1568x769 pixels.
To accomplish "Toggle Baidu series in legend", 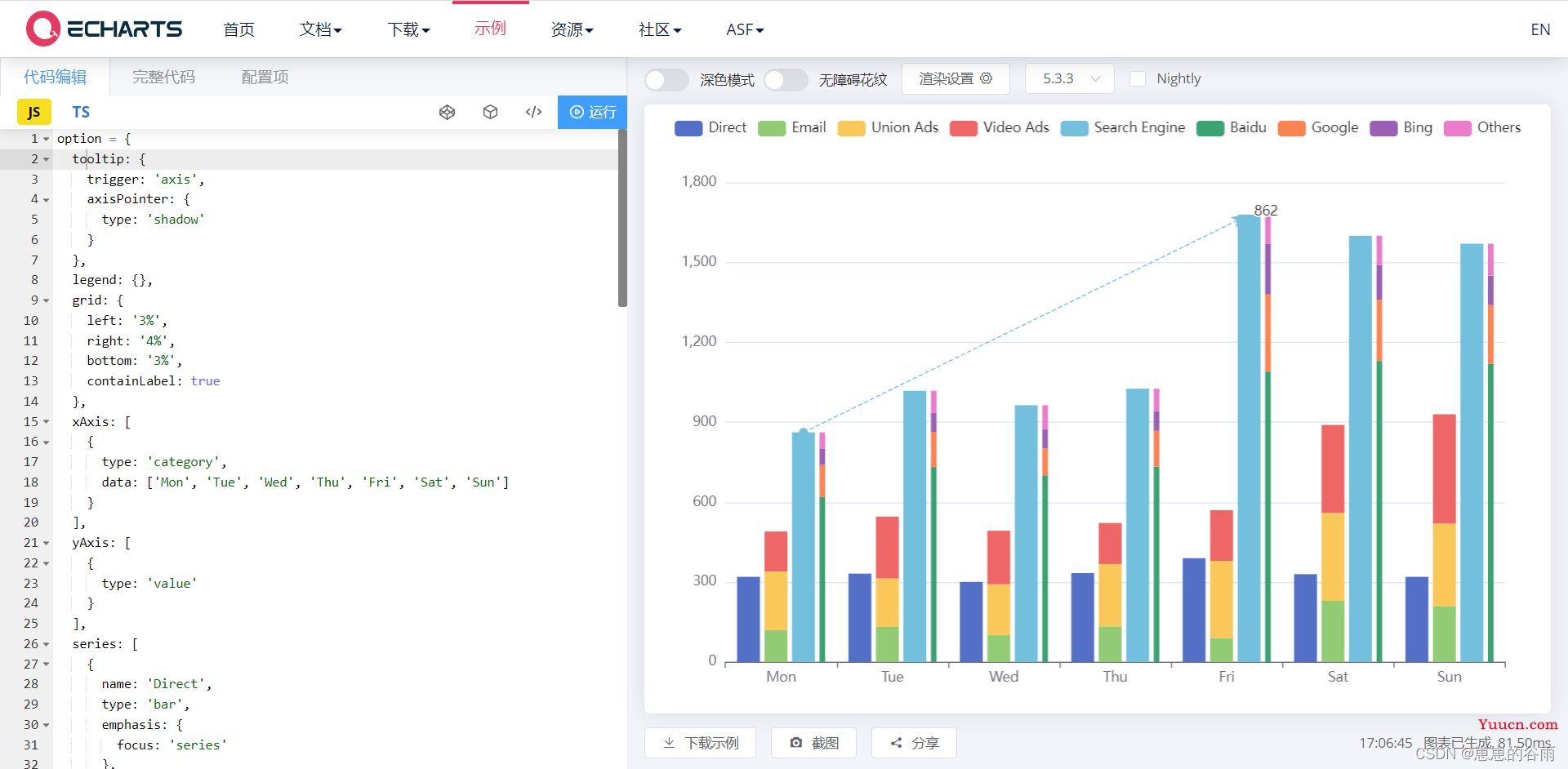I will pyautogui.click(x=1232, y=127).
